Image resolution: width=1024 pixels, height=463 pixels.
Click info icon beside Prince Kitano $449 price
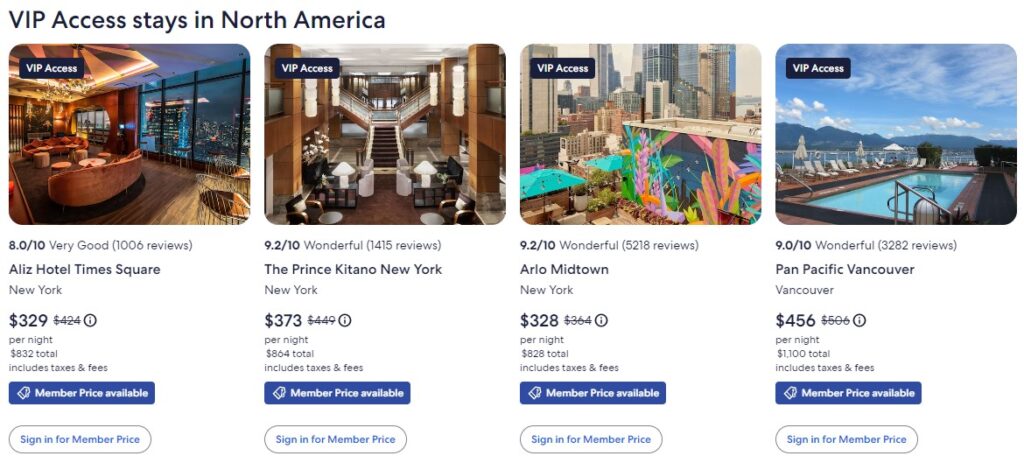coord(345,321)
